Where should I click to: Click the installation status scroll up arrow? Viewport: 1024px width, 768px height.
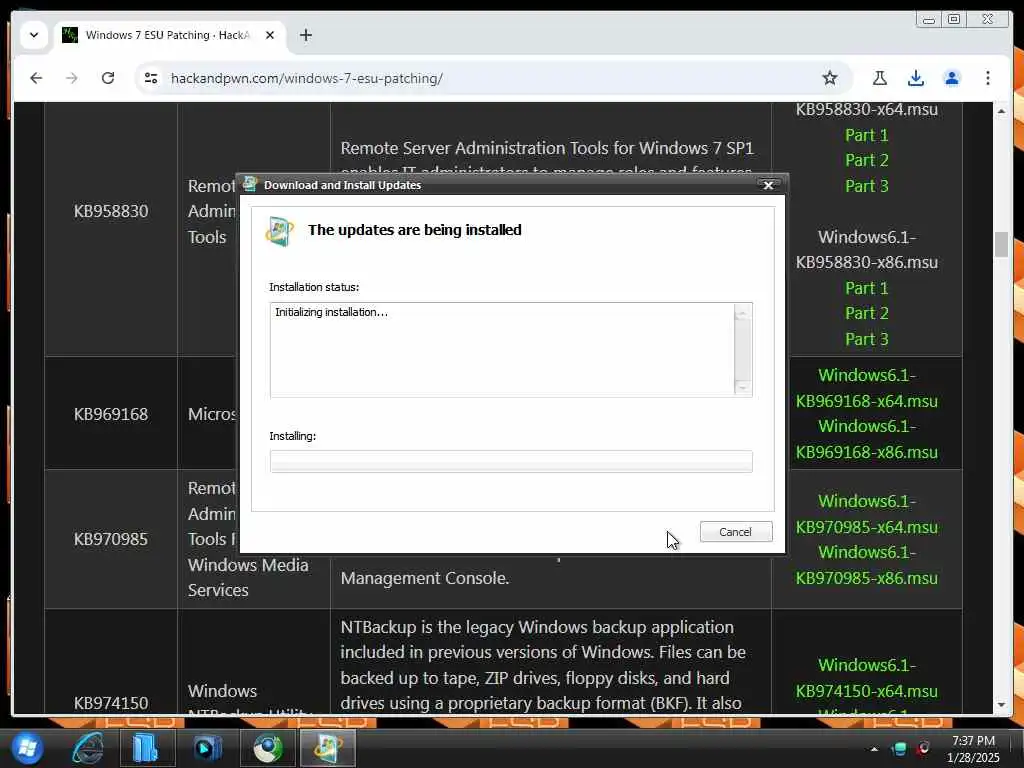click(x=743, y=314)
